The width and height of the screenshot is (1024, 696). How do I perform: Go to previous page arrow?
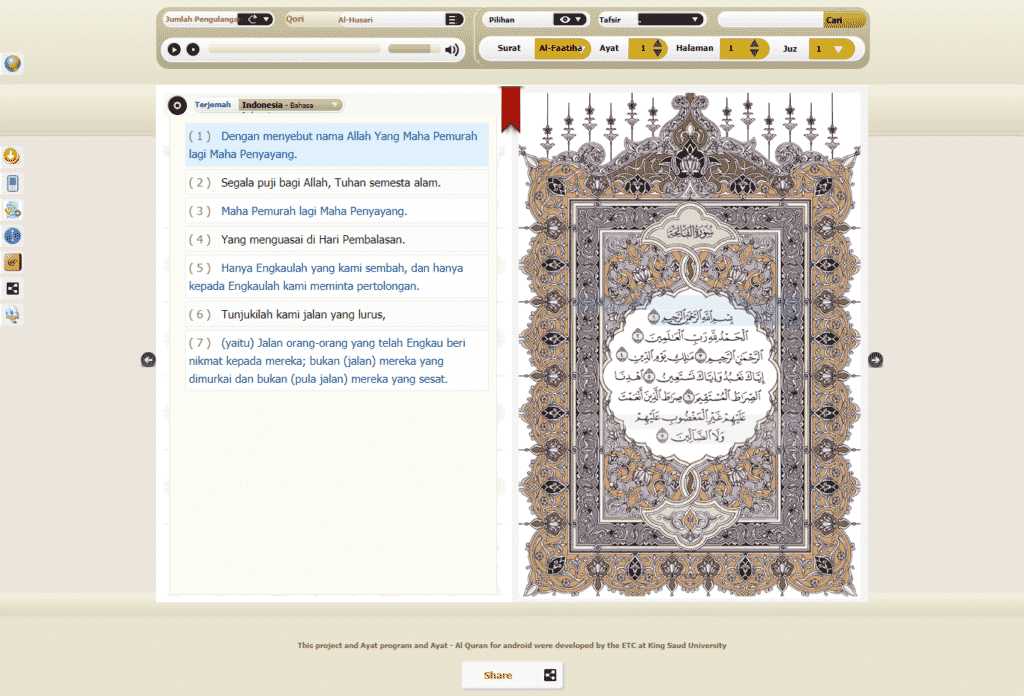click(148, 360)
